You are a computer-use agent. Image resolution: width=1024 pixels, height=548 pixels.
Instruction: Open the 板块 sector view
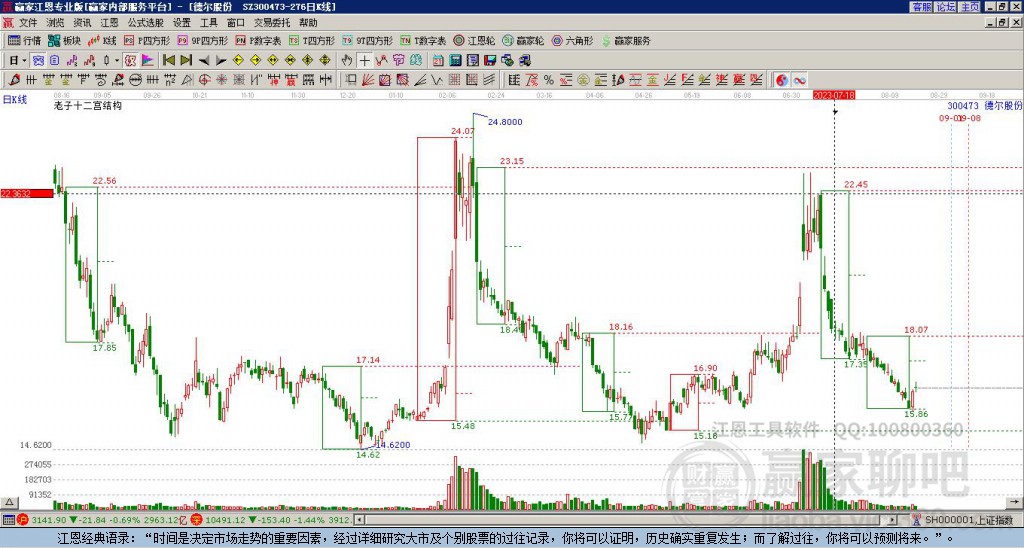[65, 40]
